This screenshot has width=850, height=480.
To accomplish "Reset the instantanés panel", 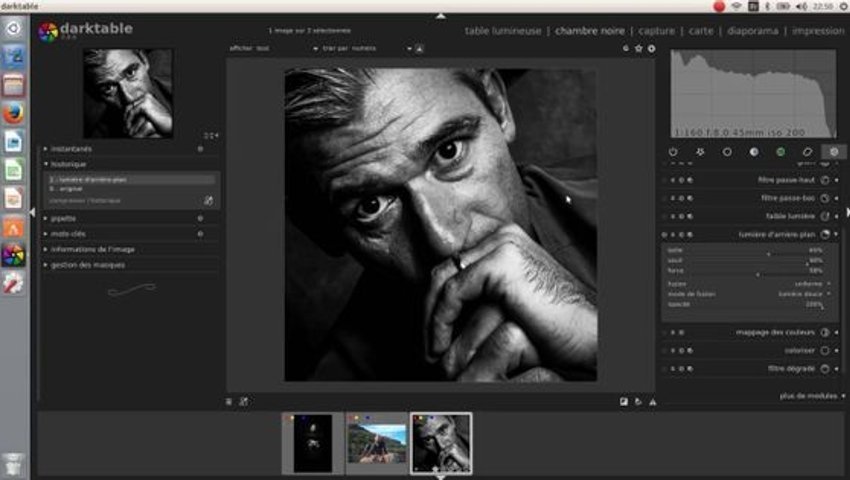I will 200,149.
